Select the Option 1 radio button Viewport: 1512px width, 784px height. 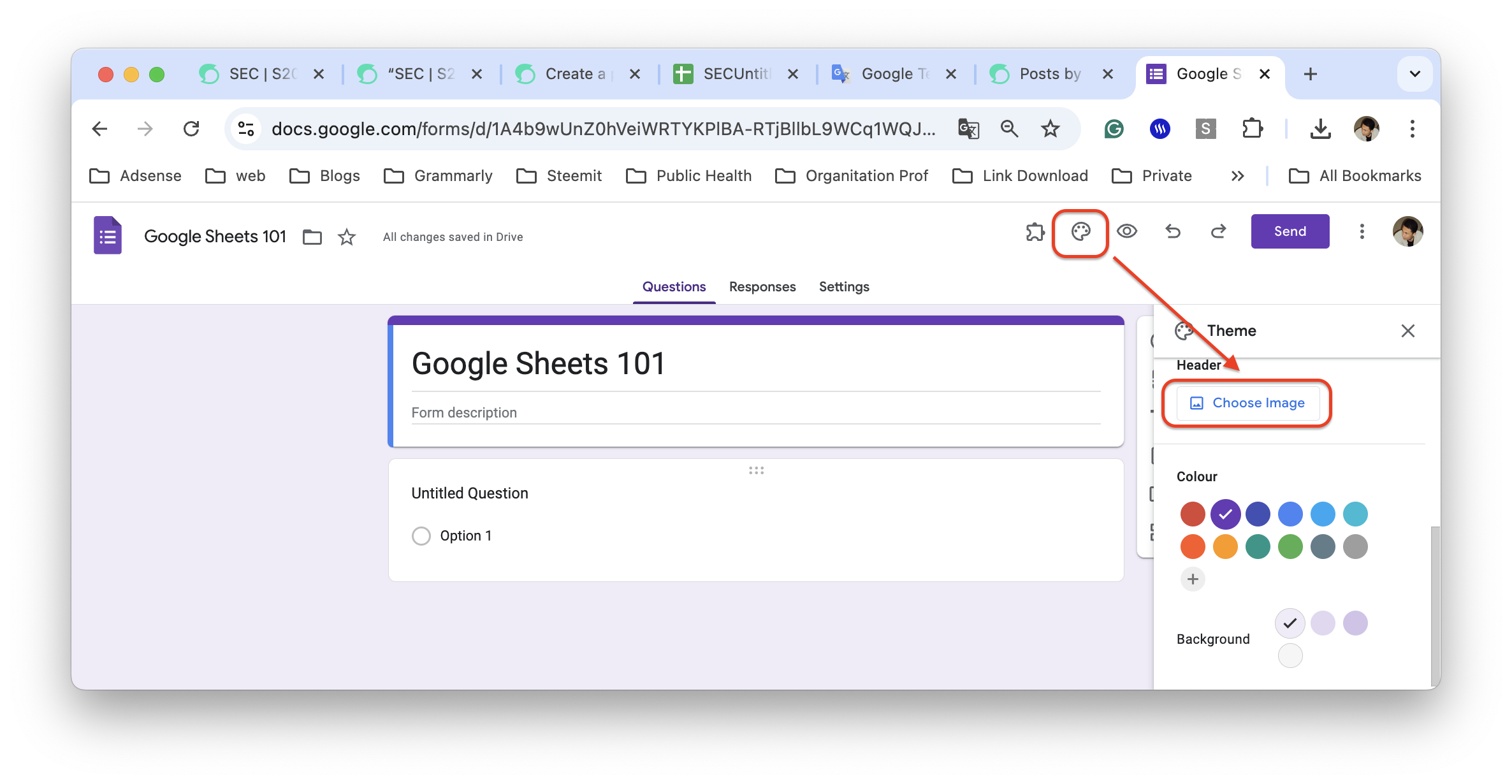click(421, 536)
